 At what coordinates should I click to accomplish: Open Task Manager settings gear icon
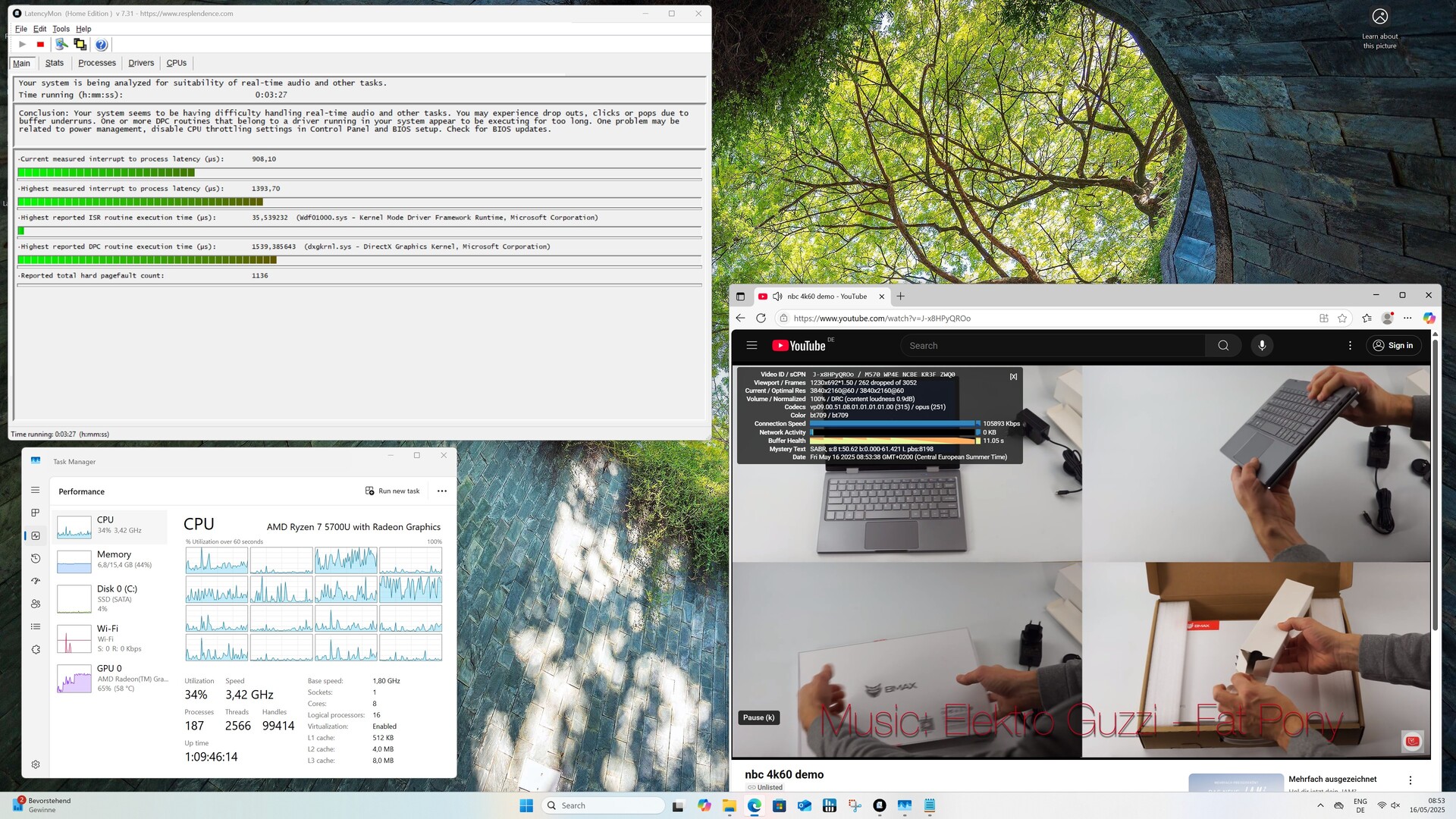click(x=36, y=764)
